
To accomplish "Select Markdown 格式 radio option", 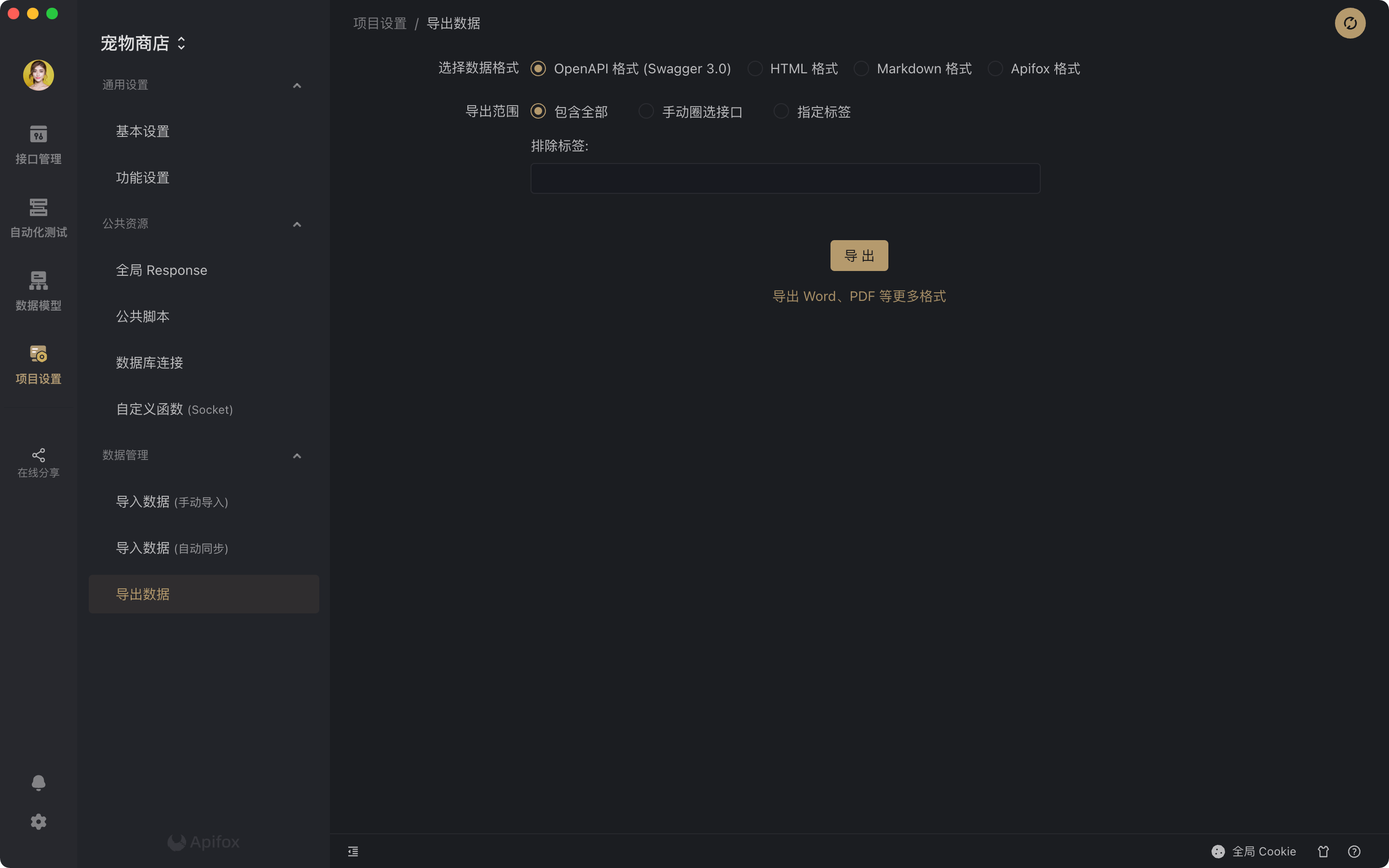I will (x=861, y=69).
